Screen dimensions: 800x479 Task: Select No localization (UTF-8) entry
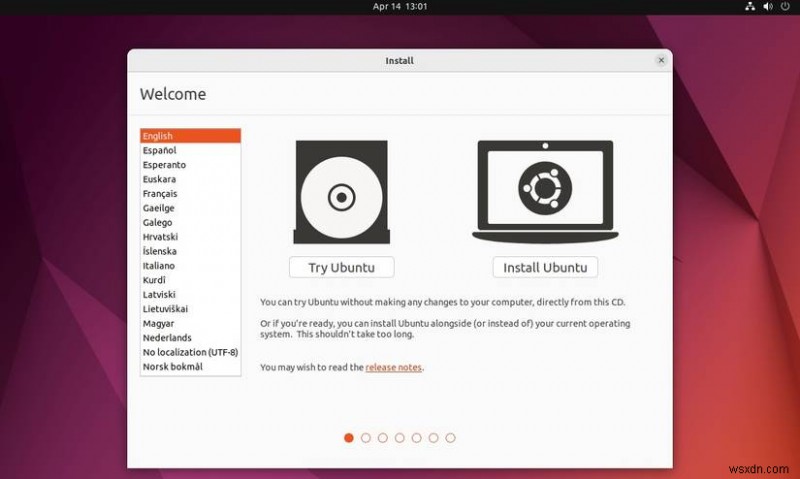(x=190, y=352)
